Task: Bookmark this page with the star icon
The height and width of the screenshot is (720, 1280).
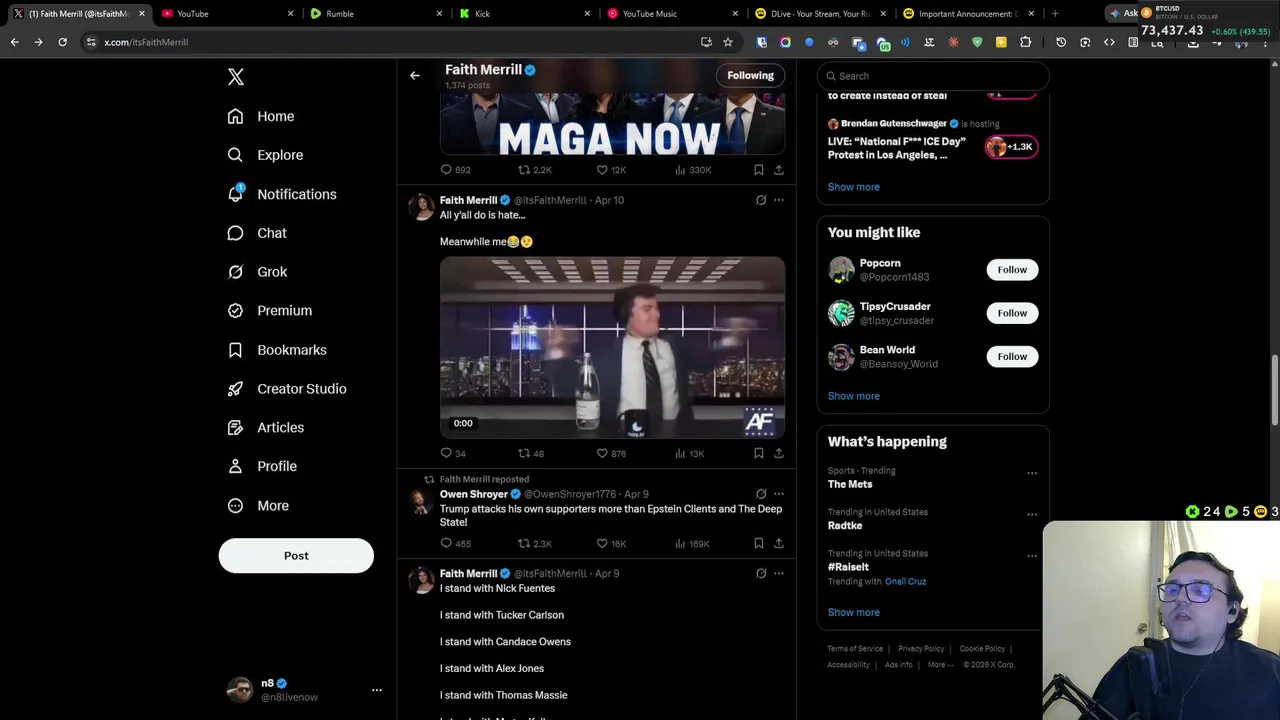Action: (728, 42)
